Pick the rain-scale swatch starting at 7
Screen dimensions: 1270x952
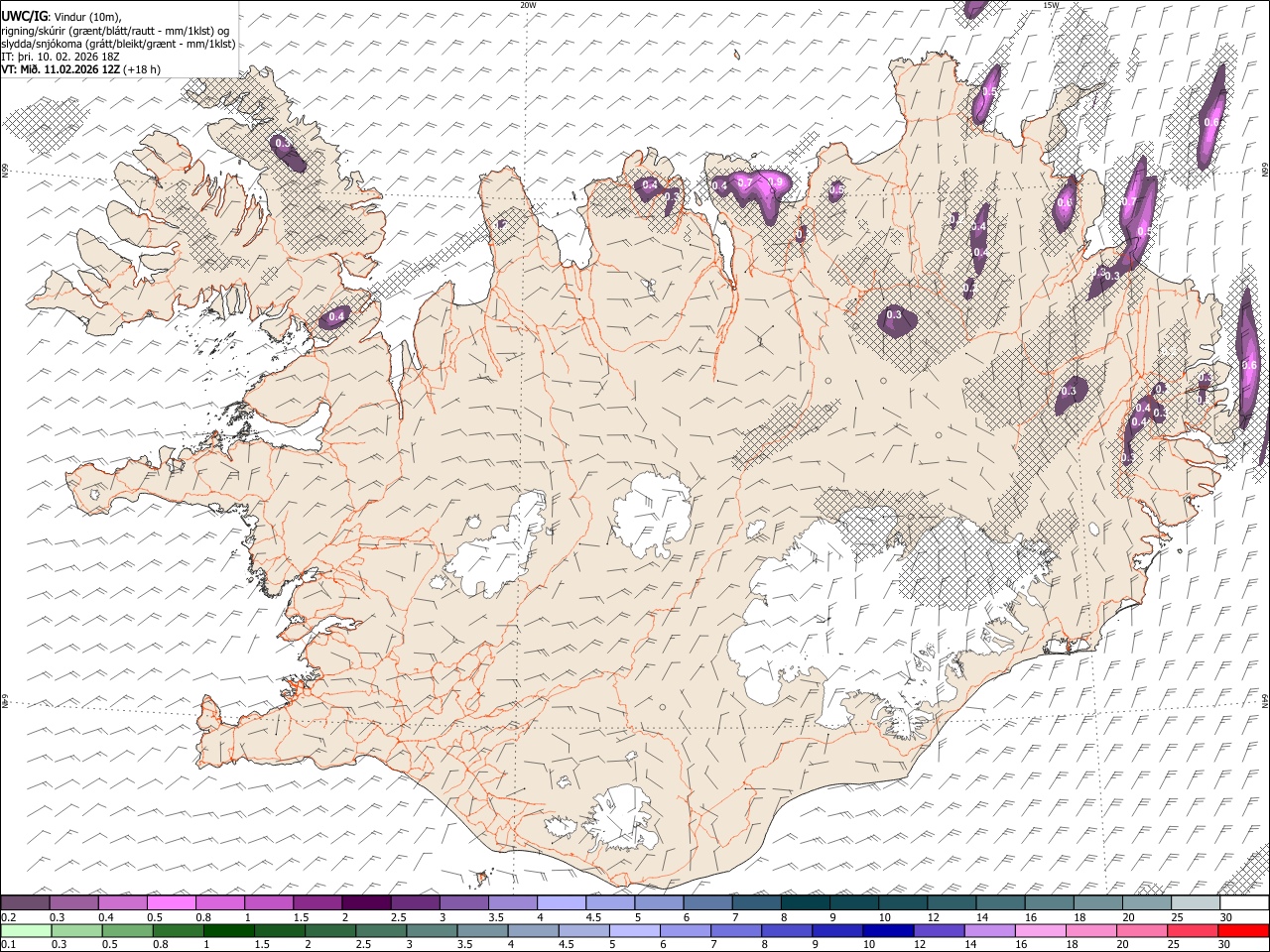pyautogui.click(x=736, y=930)
